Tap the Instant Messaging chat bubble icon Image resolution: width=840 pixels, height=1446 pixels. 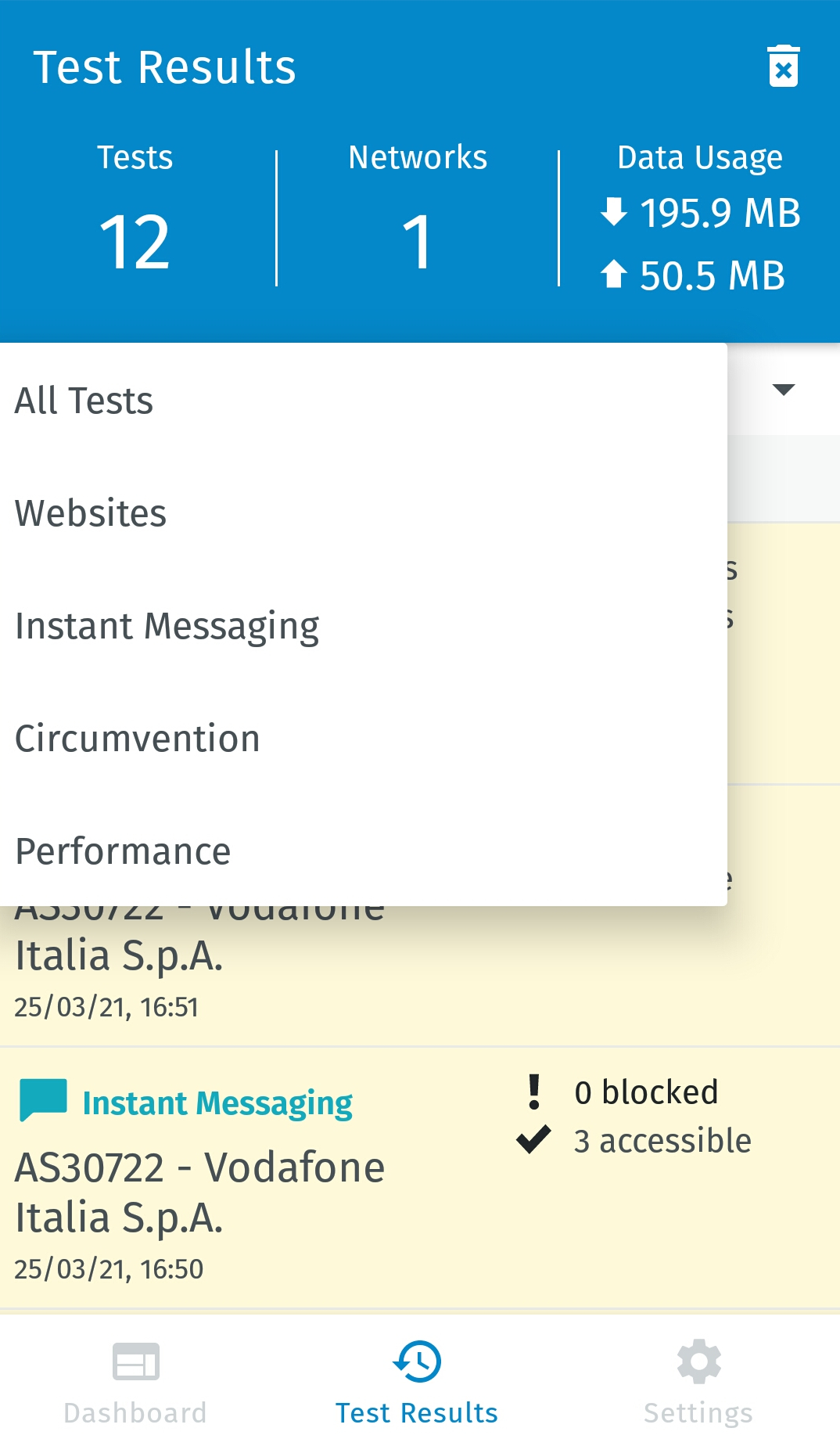[43, 1099]
